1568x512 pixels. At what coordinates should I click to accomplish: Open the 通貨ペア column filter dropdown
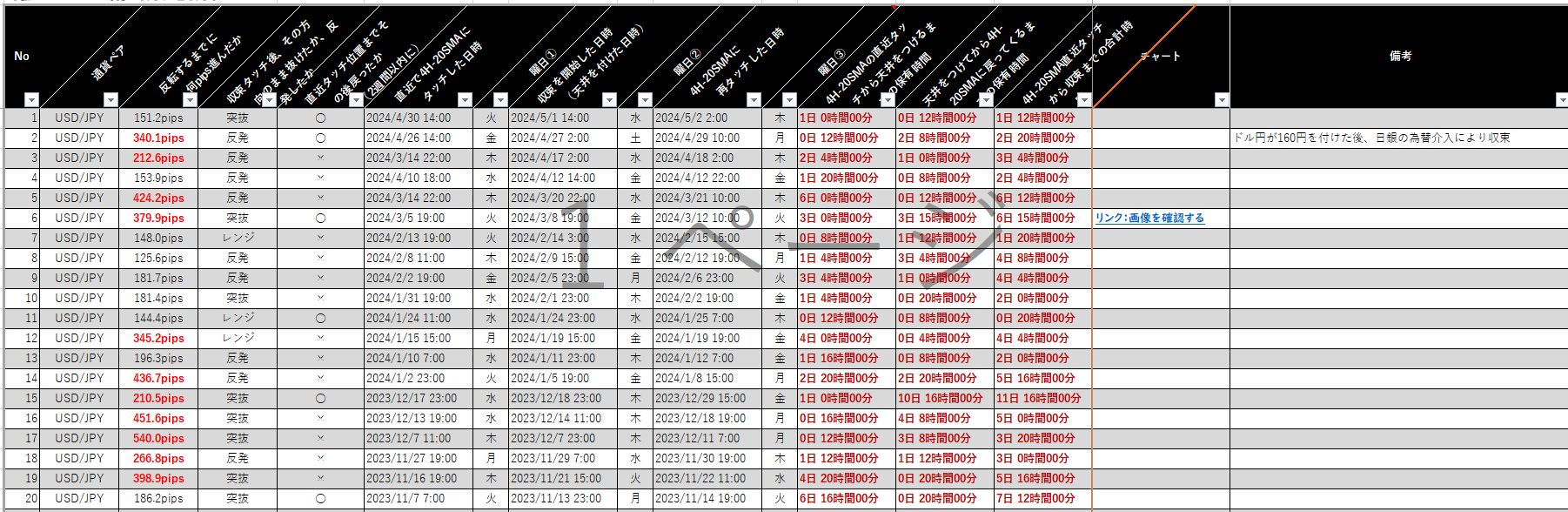(111, 100)
